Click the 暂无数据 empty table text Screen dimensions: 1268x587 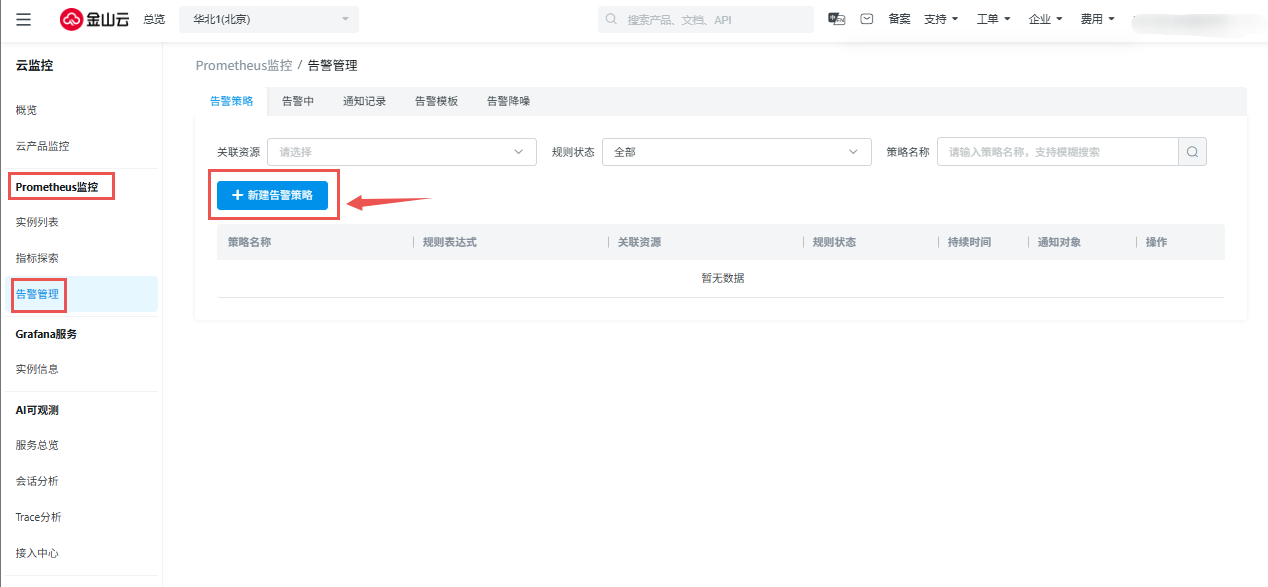[722, 278]
